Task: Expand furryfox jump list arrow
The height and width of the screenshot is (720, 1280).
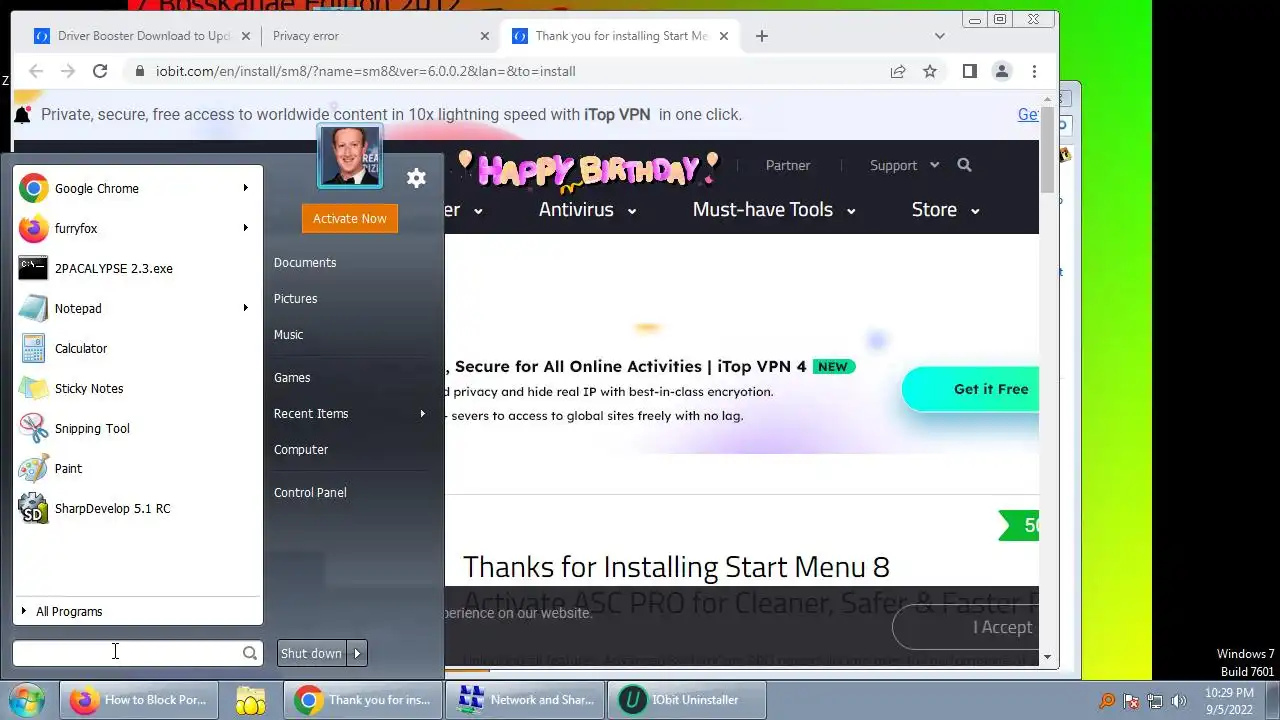Action: [245, 228]
